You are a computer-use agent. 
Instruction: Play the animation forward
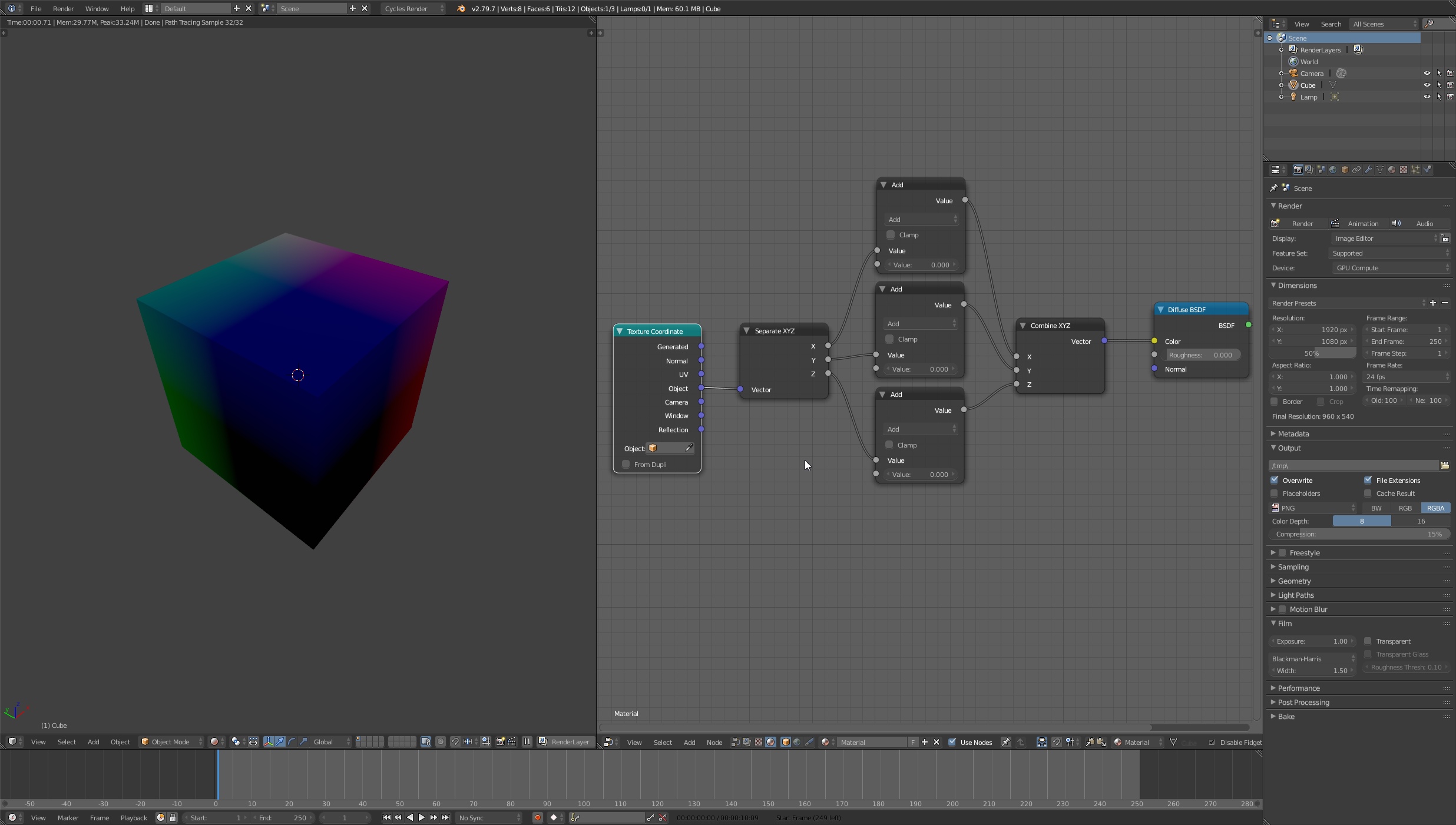[x=421, y=817]
